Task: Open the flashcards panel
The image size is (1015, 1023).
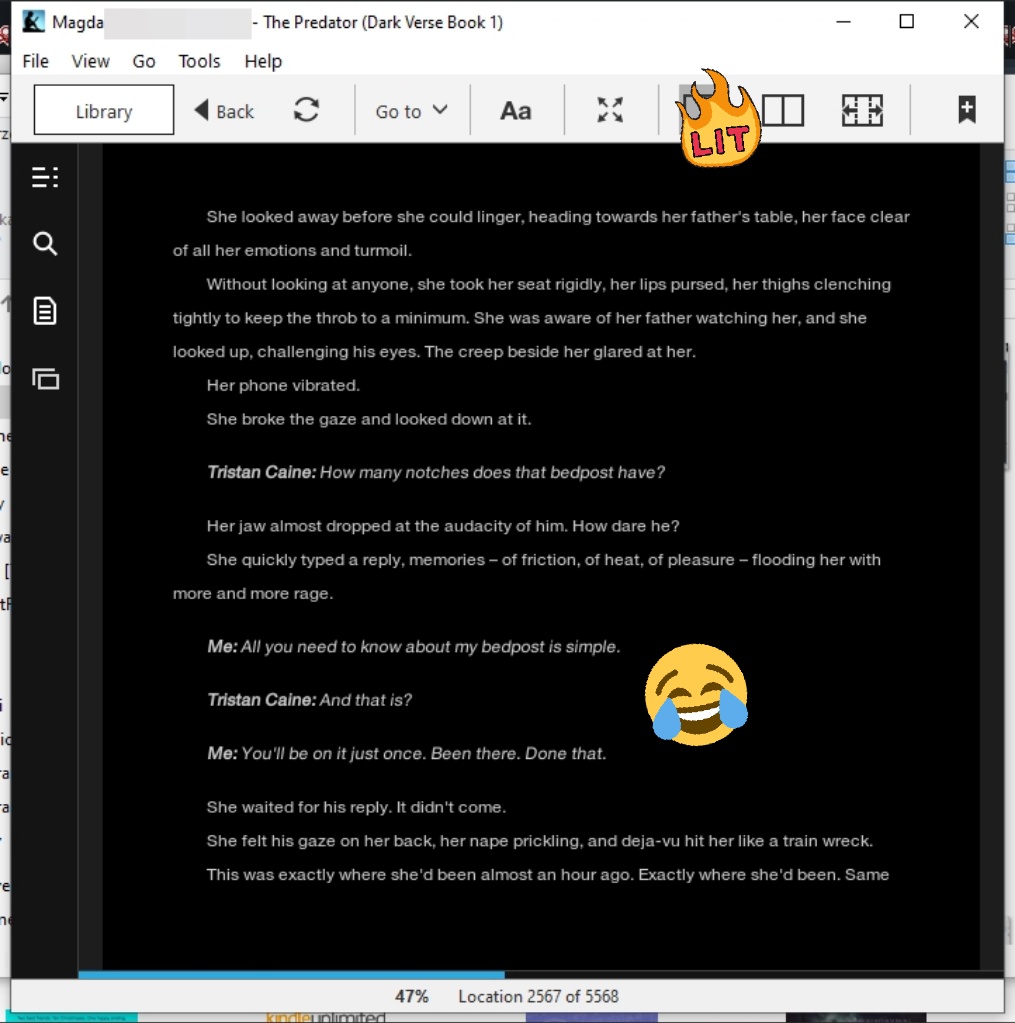Action: [x=46, y=378]
